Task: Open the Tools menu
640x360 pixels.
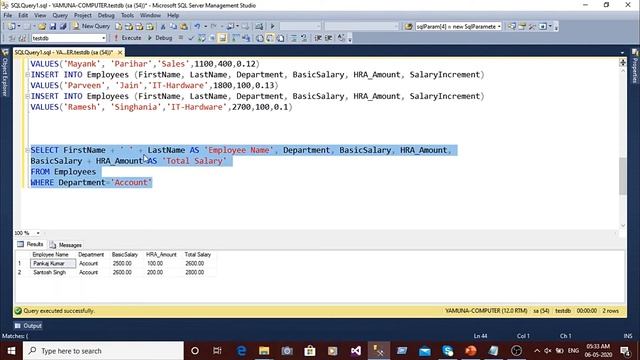Action: pos(127,16)
